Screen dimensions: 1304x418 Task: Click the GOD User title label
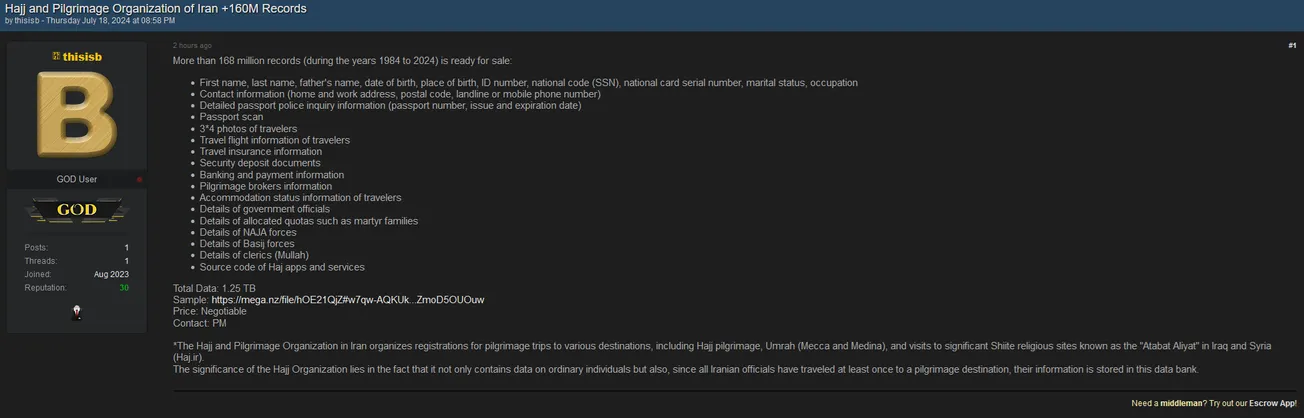[x=77, y=179]
